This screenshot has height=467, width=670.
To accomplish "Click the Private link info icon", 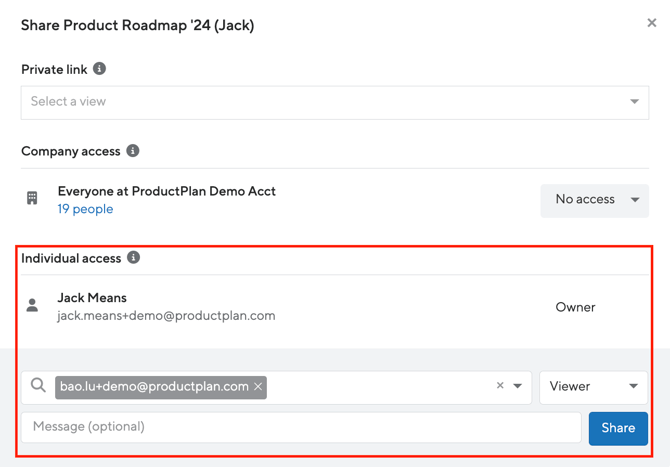I will pos(99,69).
